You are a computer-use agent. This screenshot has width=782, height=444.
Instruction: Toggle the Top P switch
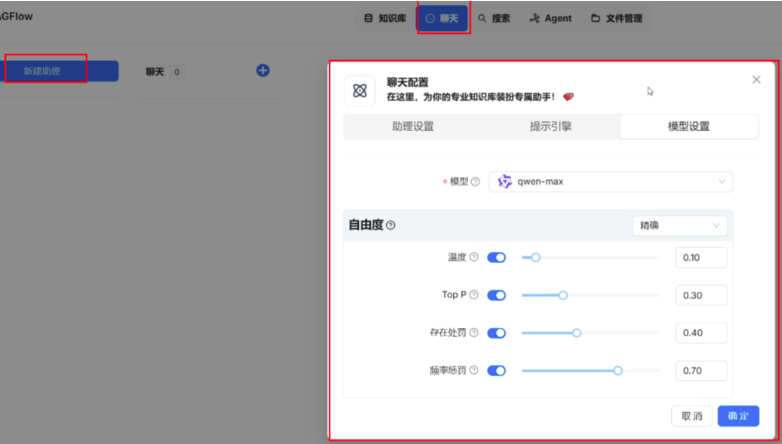496,295
